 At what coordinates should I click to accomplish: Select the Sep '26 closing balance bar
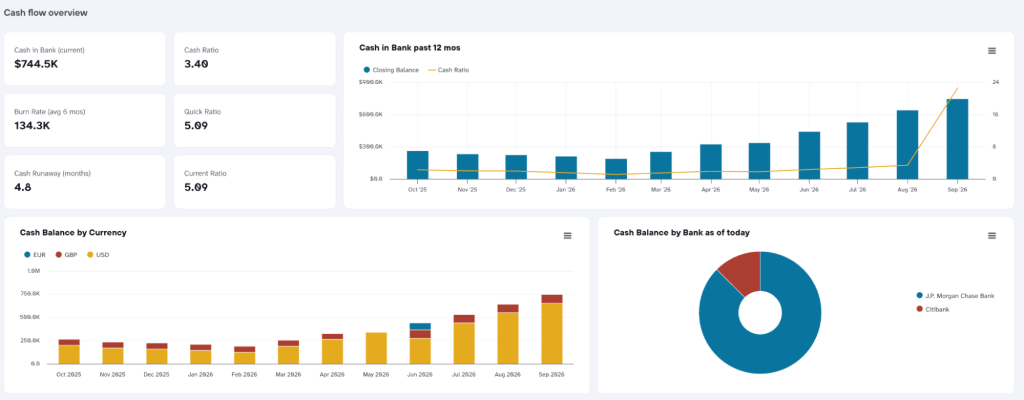[957, 139]
